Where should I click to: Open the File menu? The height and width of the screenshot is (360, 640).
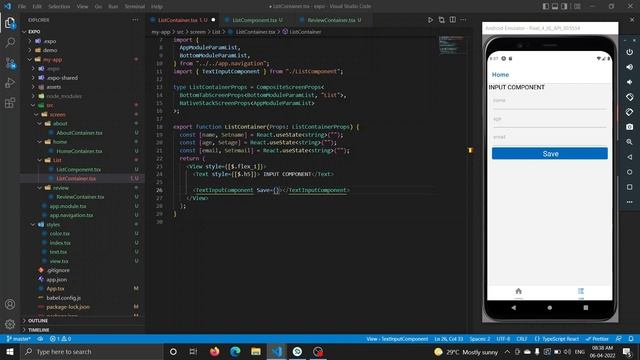point(22,7)
